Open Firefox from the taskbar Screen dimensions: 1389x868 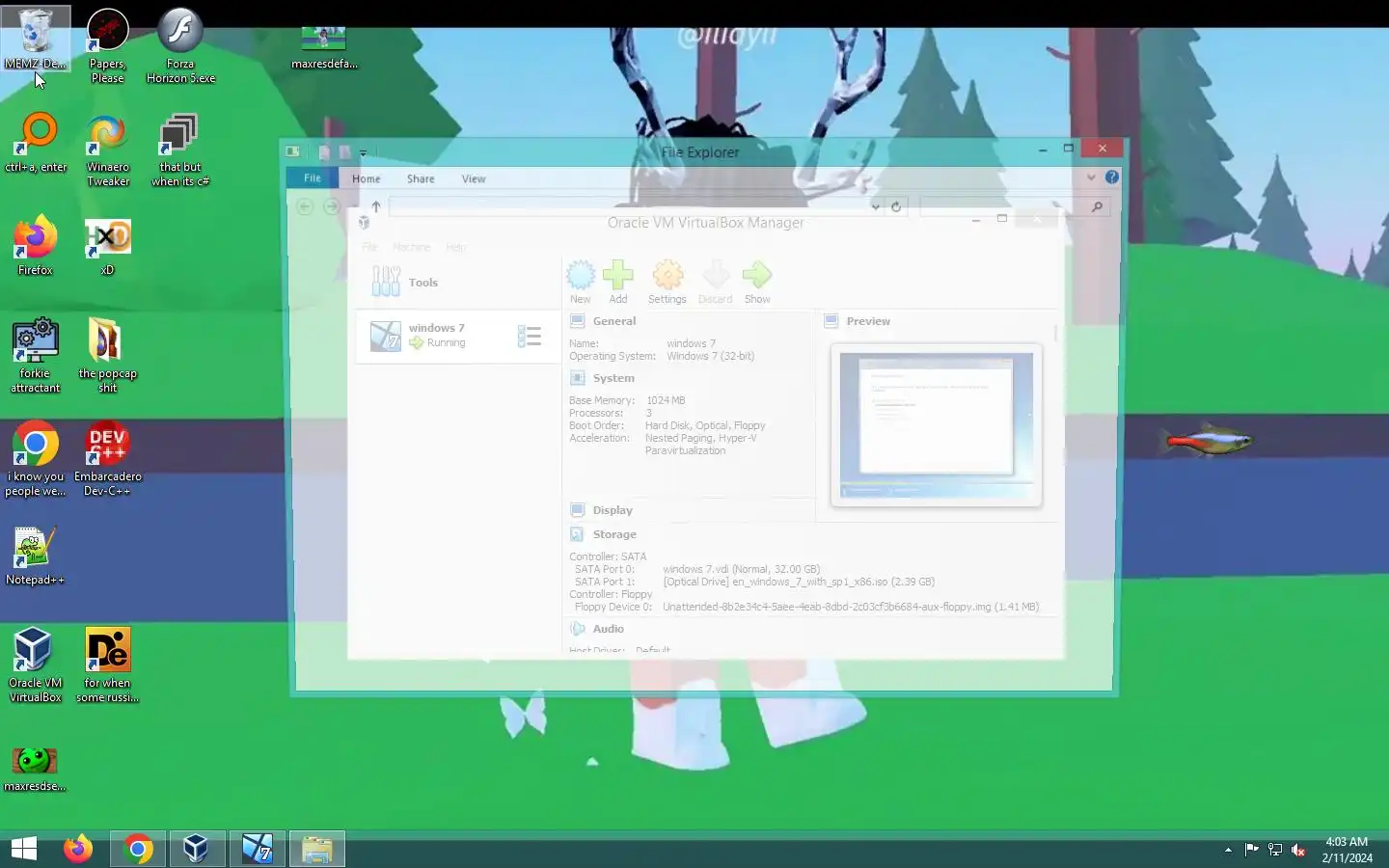coord(78,849)
